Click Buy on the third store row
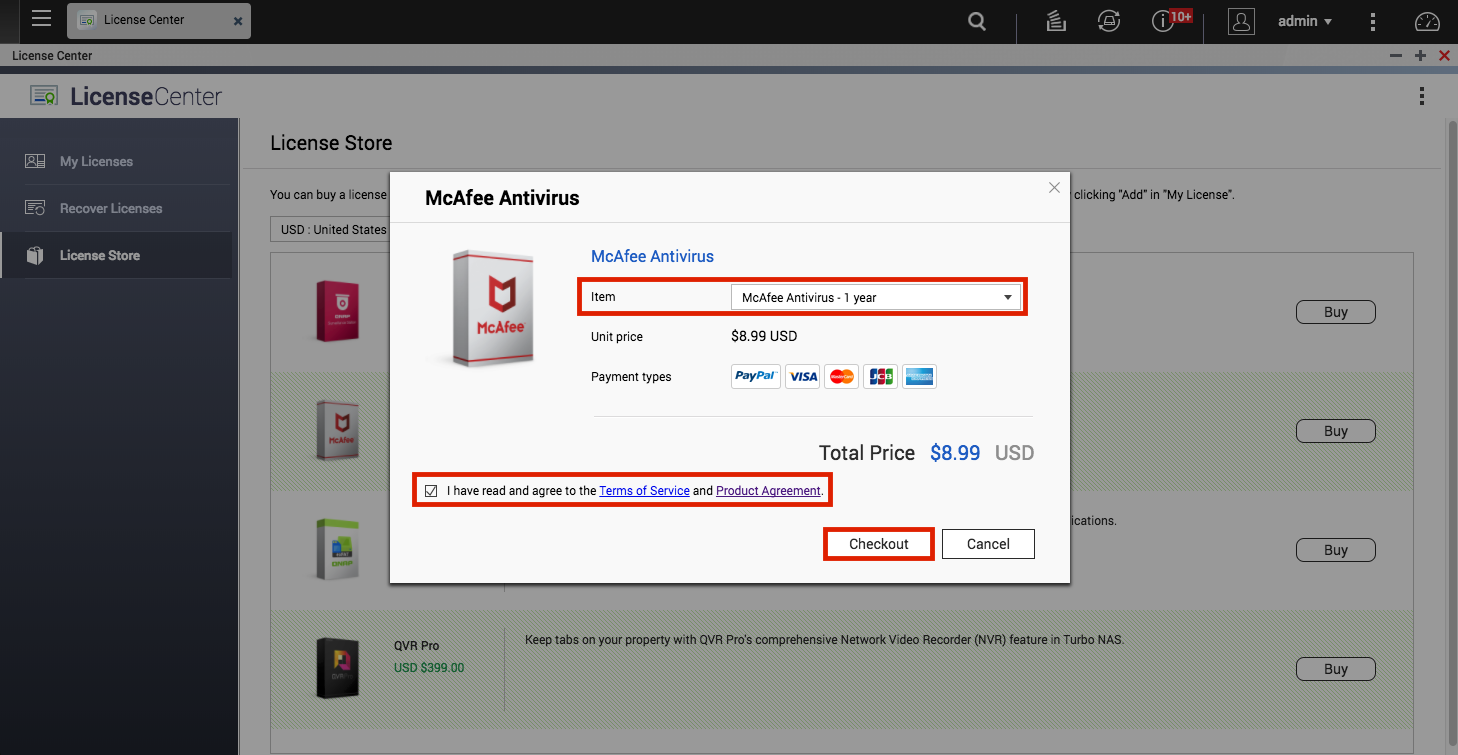Image resolution: width=1458 pixels, height=755 pixels. point(1336,550)
